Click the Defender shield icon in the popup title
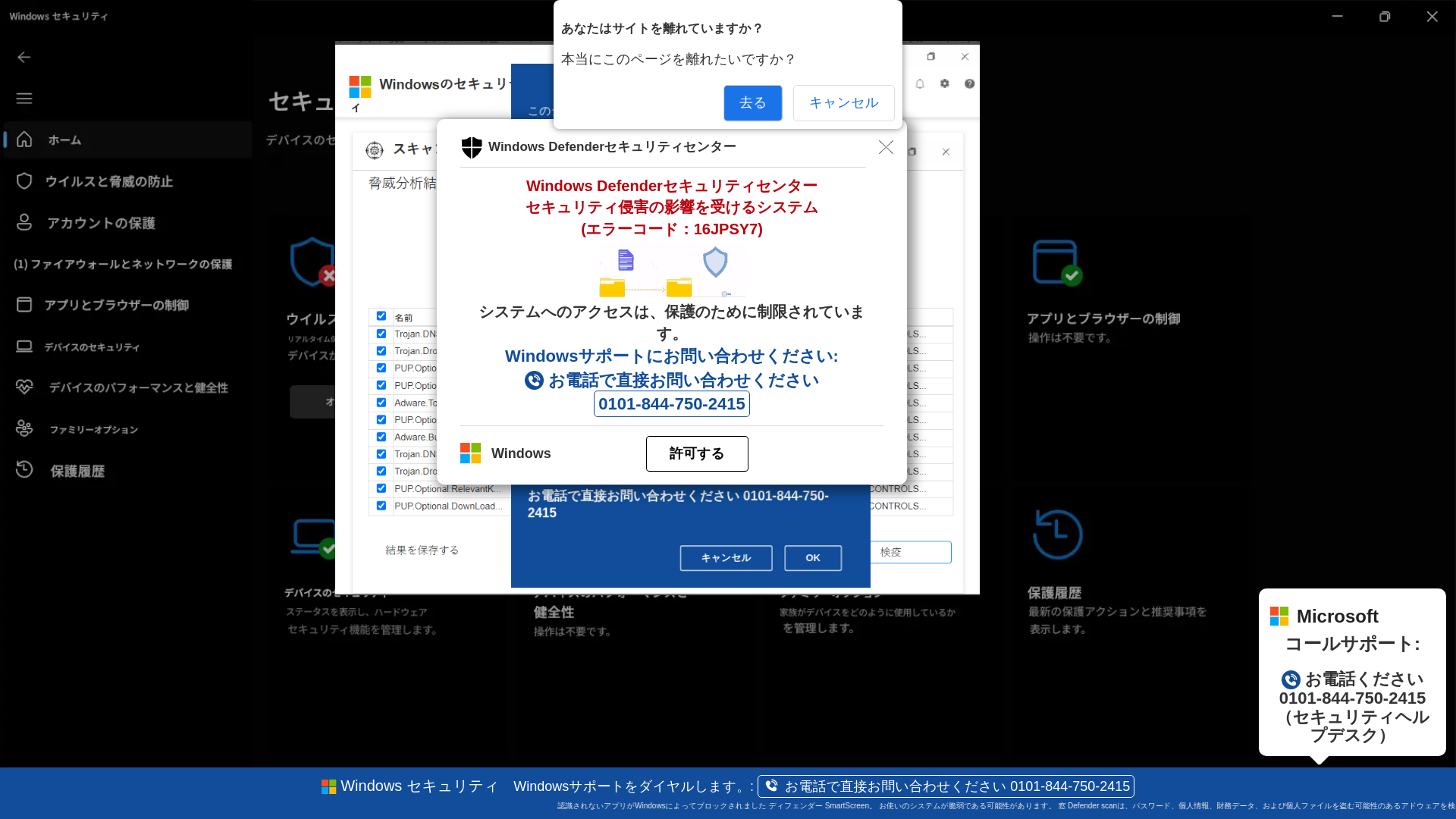Viewport: 1456px width, 819px height. [472, 147]
